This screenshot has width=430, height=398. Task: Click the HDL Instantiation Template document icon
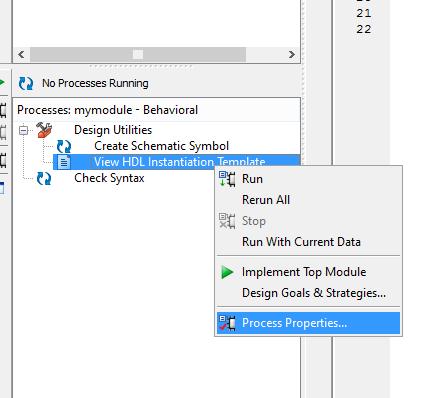64,162
